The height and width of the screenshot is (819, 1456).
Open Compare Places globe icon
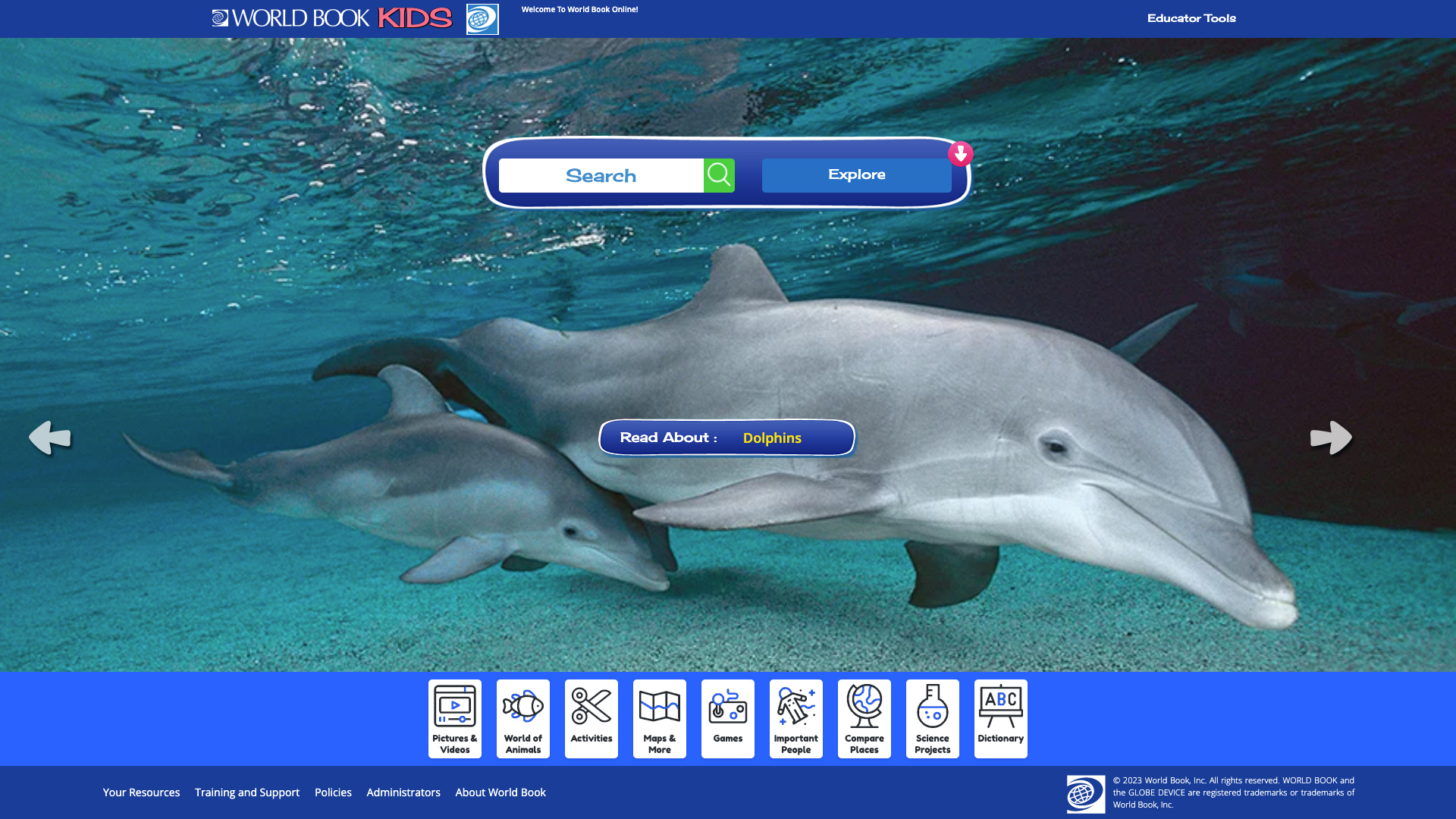click(864, 718)
